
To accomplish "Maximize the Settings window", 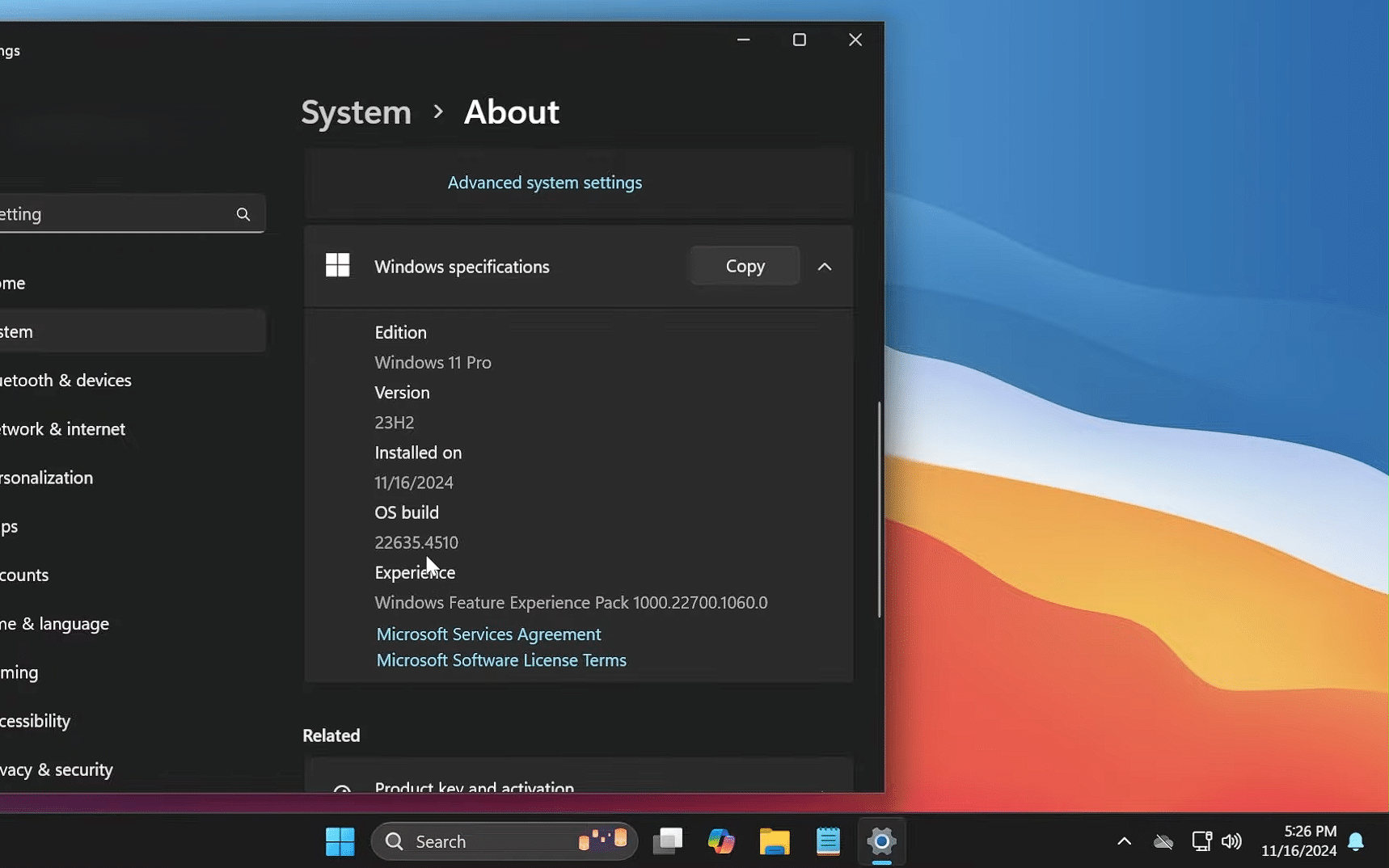I will 799,40.
